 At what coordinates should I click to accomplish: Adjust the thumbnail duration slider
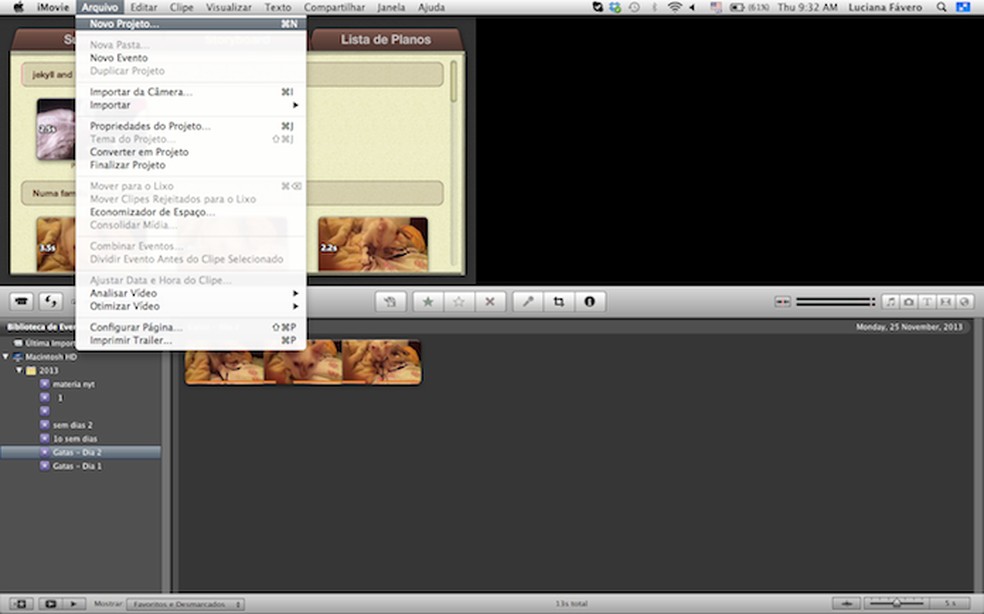pyautogui.click(x=896, y=604)
